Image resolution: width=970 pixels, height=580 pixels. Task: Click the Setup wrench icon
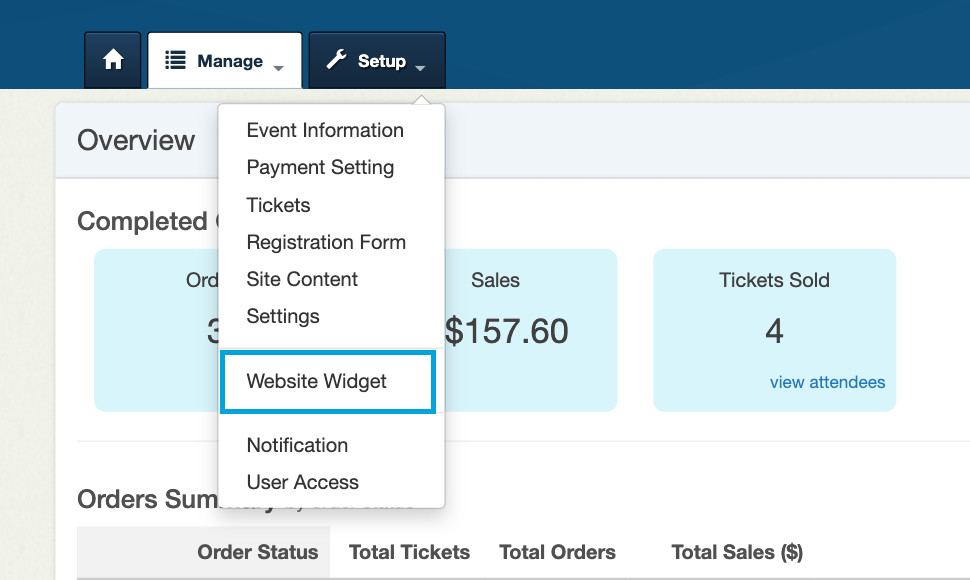pyautogui.click(x=337, y=60)
